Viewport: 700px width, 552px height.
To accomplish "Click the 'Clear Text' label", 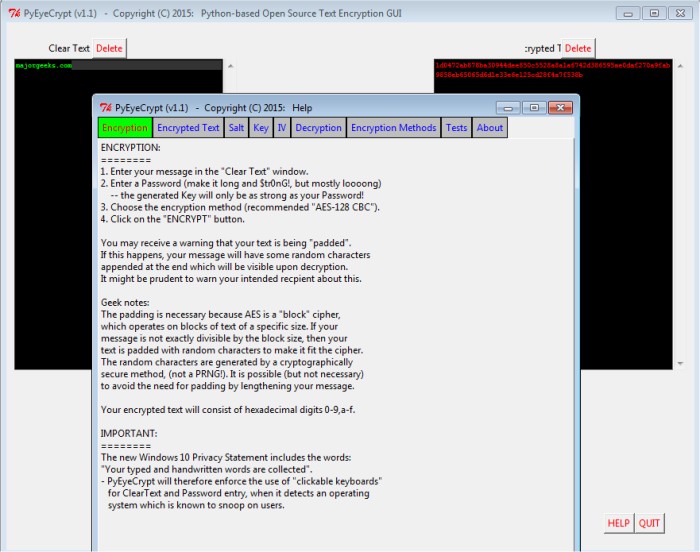I will click(69, 48).
